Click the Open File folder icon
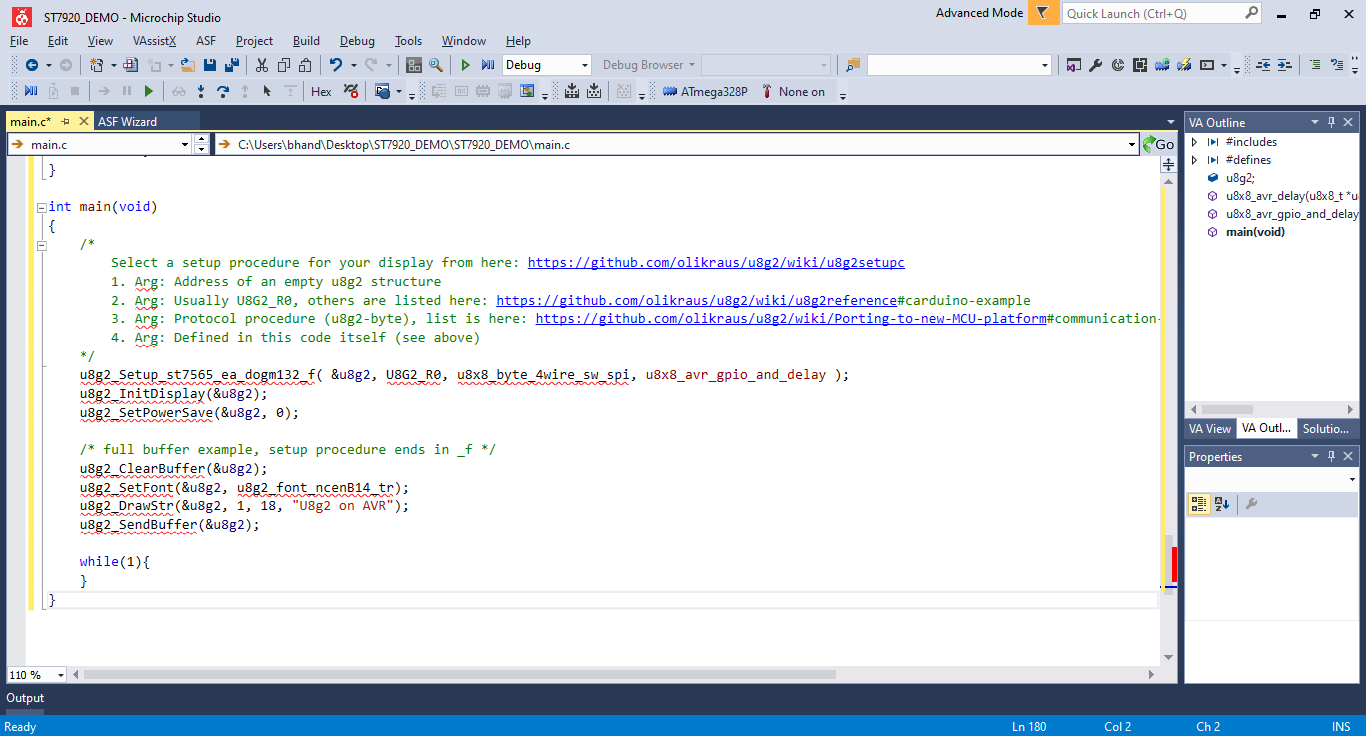The width and height of the screenshot is (1366, 736). point(188,65)
